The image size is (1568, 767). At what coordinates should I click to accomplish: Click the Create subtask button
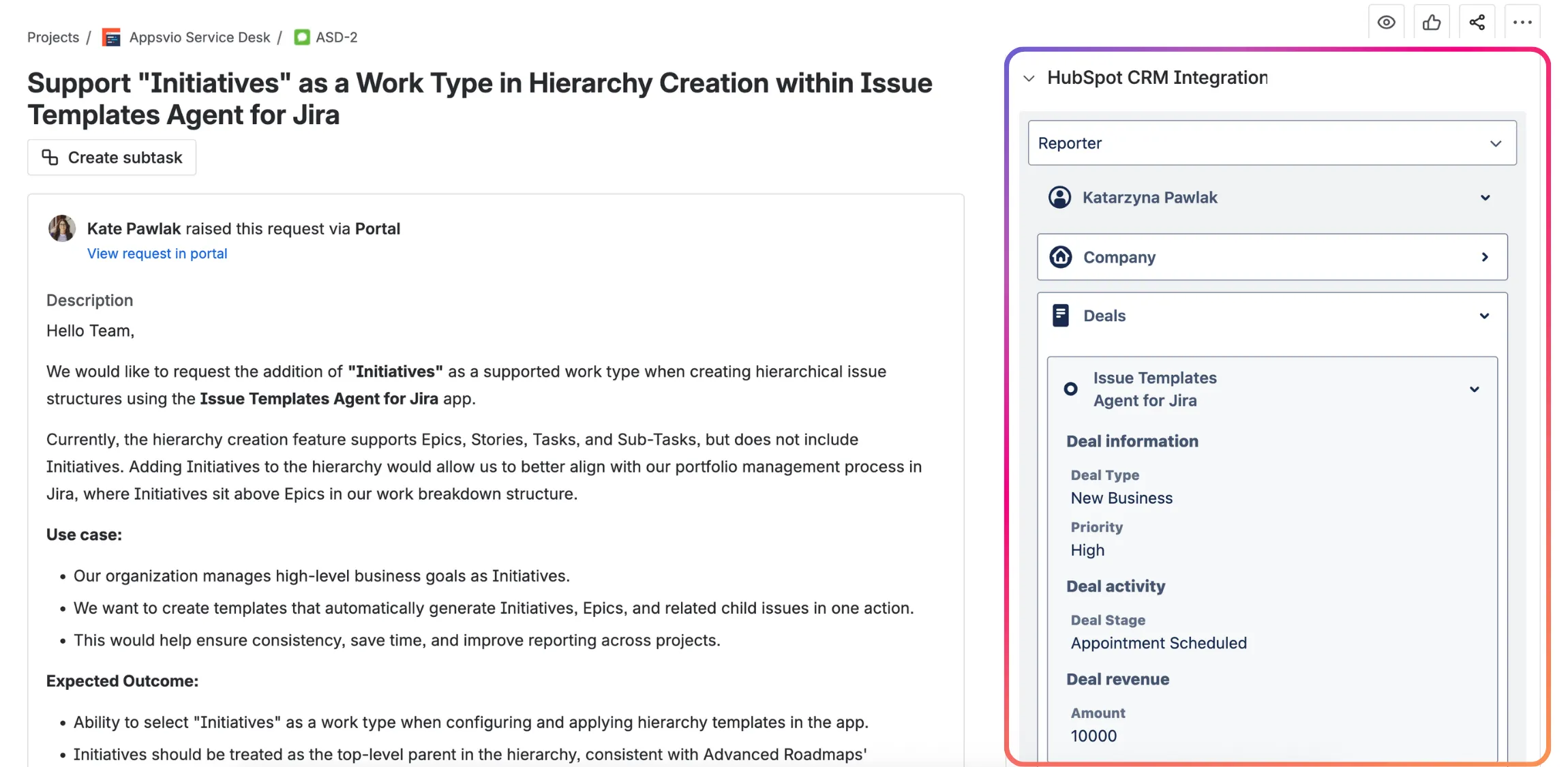click(x=111, y=157)
